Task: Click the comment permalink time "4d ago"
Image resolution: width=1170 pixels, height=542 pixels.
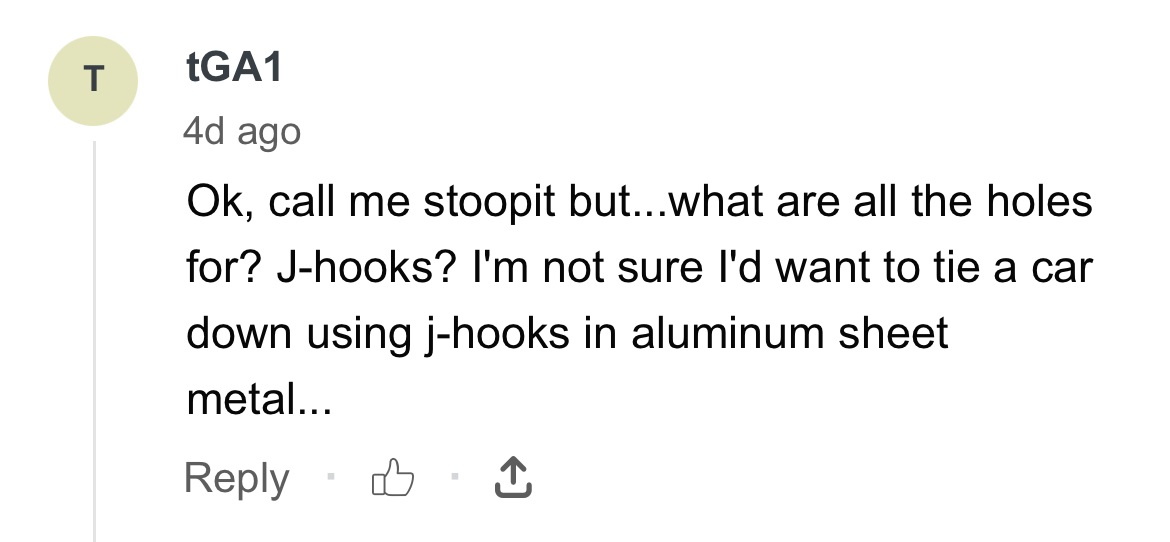Action: pos(241,131)
